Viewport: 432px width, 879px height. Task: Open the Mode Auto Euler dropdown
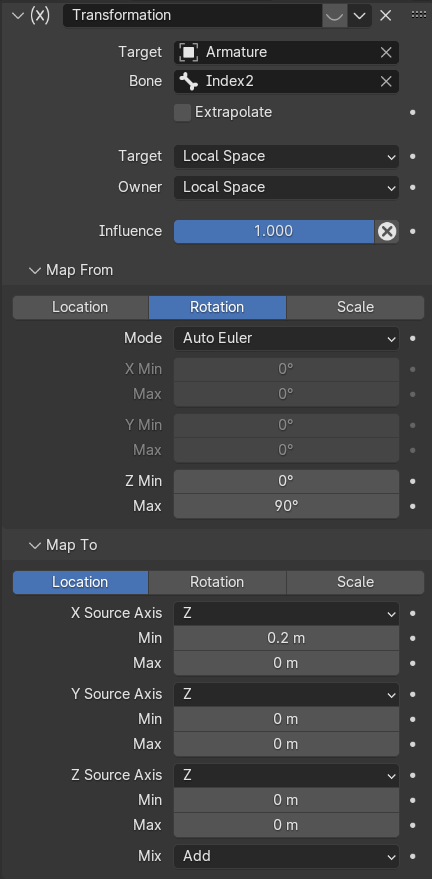pos(286,338)
